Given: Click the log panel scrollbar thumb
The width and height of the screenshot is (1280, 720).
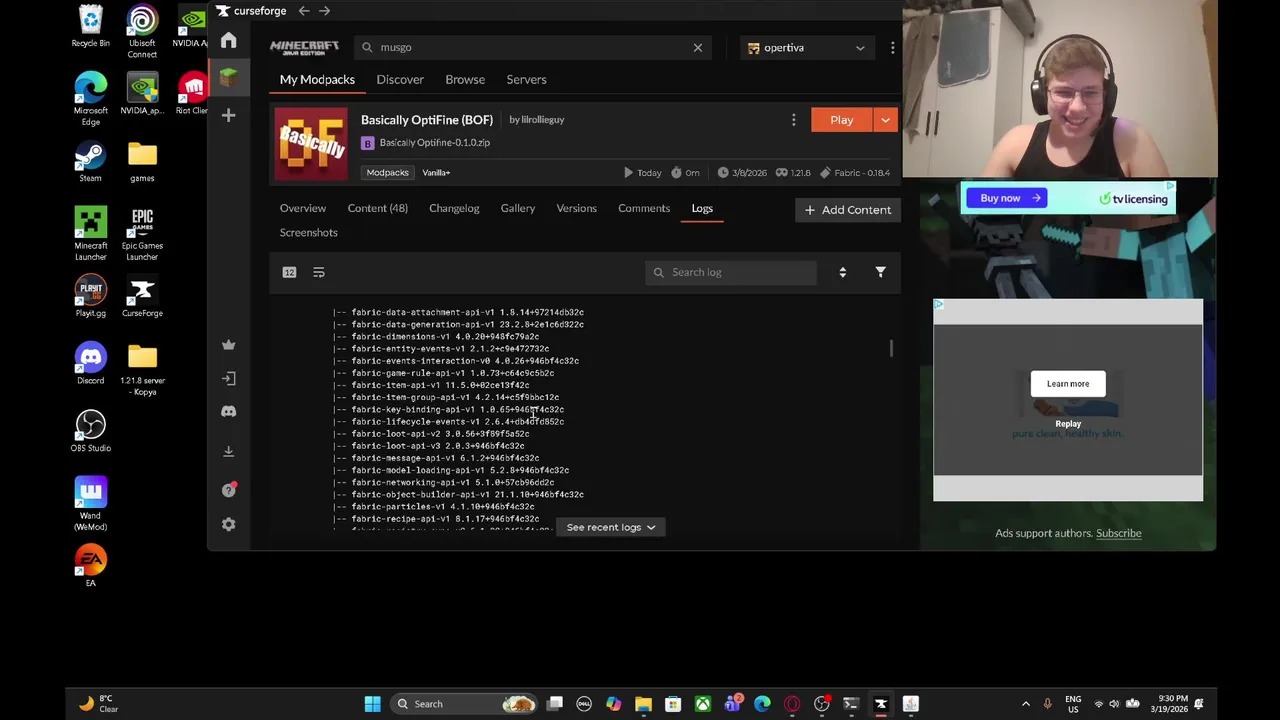Looking at the screenshot, I should [x=891, y=348].
